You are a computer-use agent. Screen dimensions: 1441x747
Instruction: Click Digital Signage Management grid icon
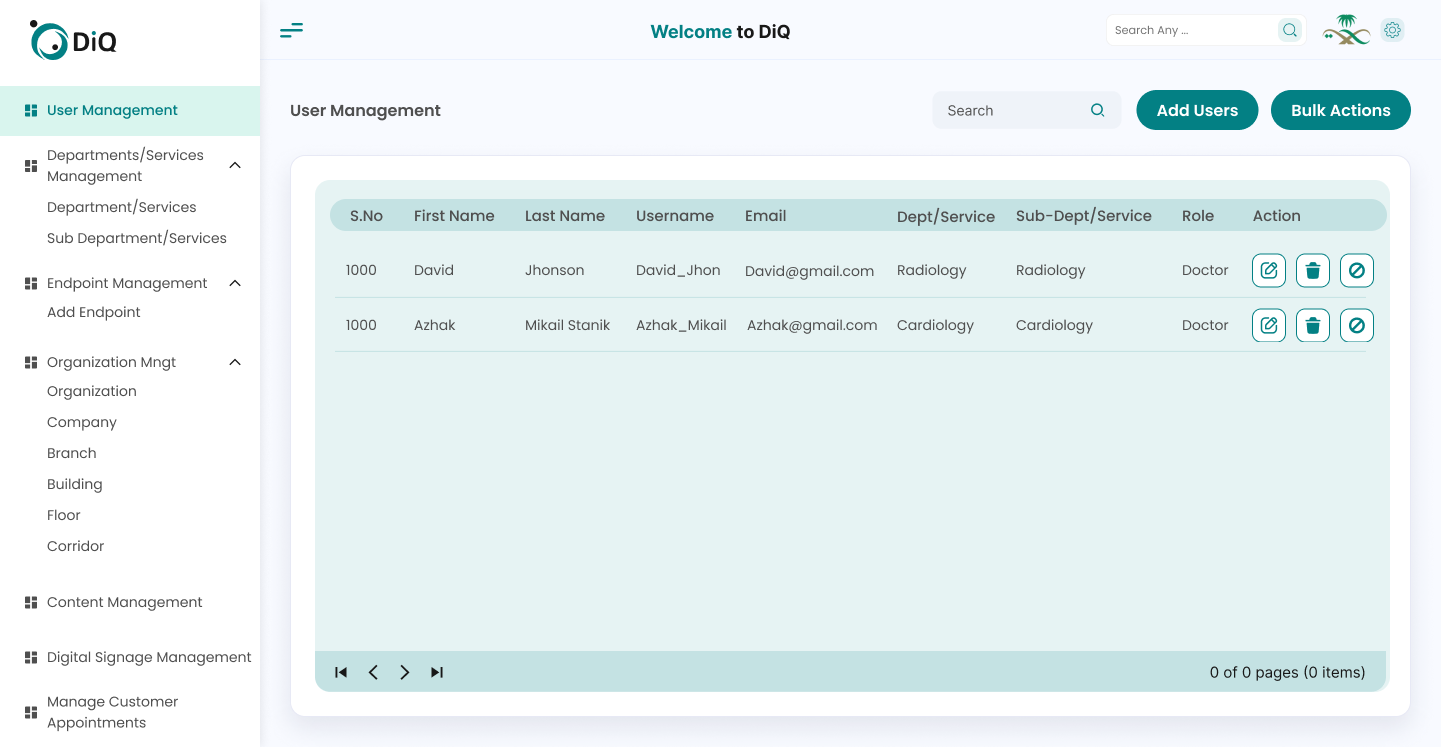pos(31,657)
